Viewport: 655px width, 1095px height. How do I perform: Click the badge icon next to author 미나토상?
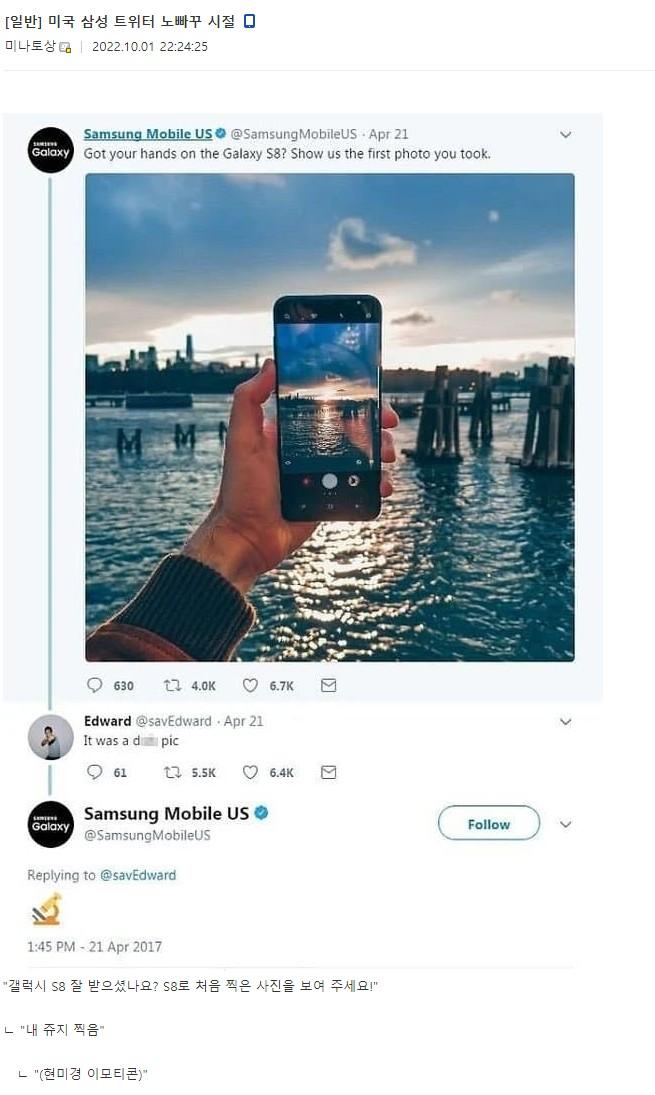point(66,47)
